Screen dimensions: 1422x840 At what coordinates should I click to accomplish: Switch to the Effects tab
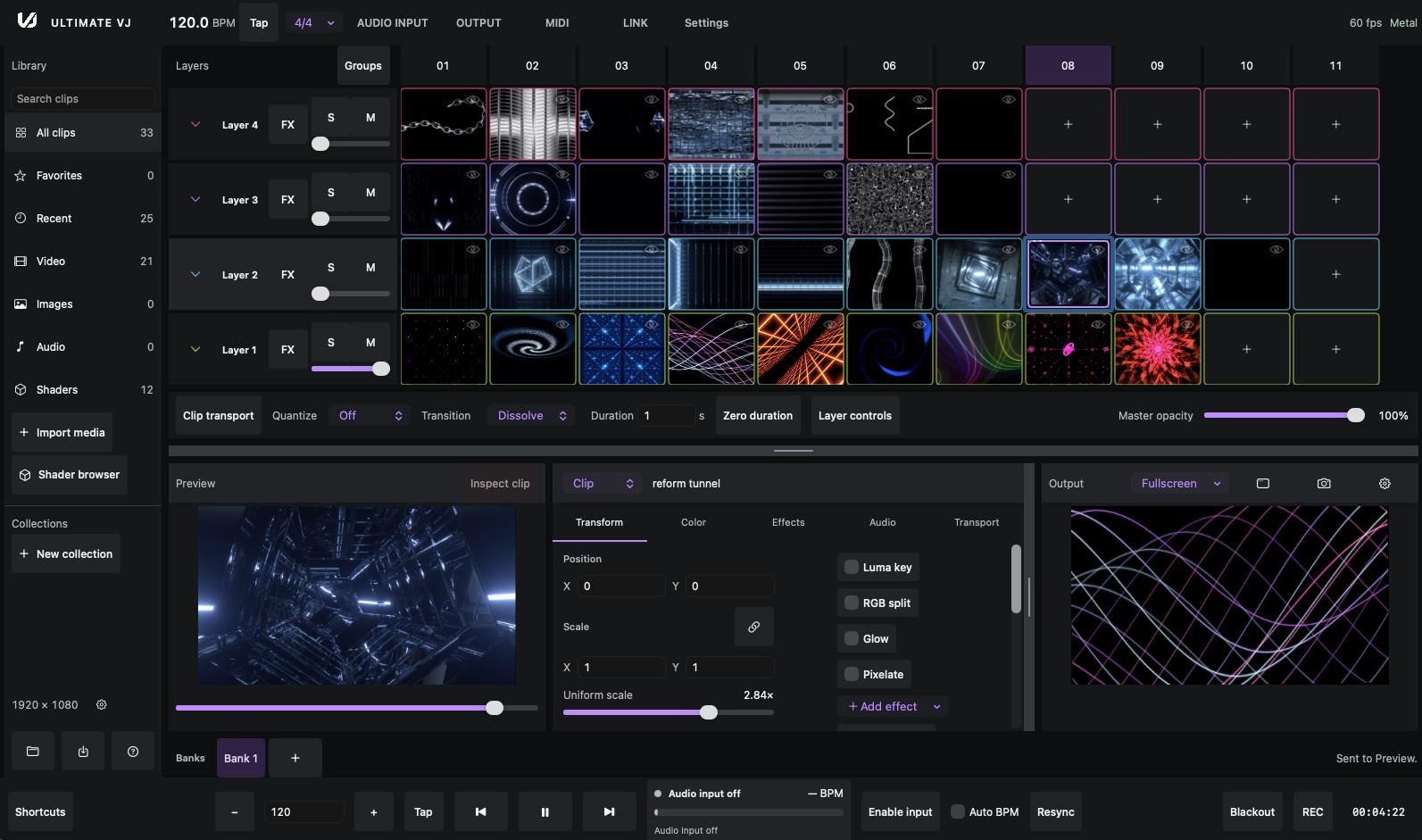(788, 522)
